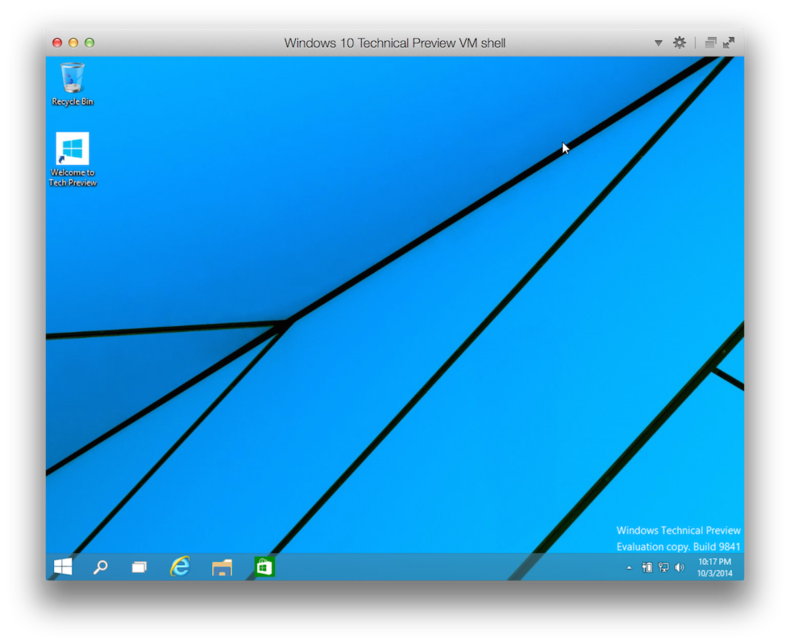The height and width of the screenshot is (644, 790).
Task: Click the Search magnifier on taskbar
Action: point(100,567)
